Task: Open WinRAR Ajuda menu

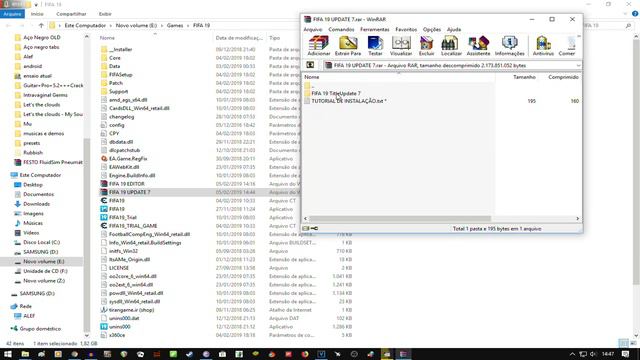Action: click(x=453, y=29)
